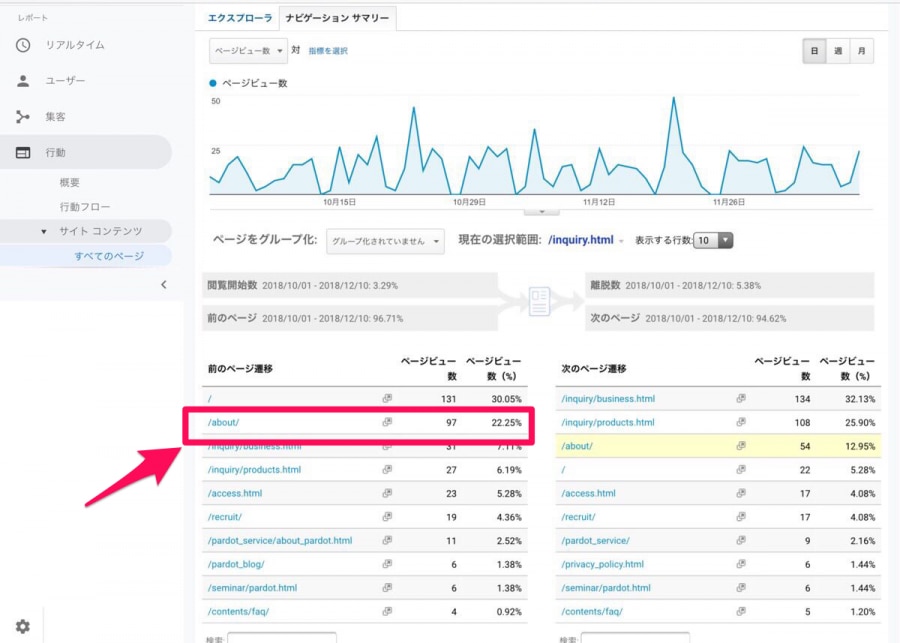900x643 pixels.
Task: Select the Navigation Summary tab
Action: (337, 18)
